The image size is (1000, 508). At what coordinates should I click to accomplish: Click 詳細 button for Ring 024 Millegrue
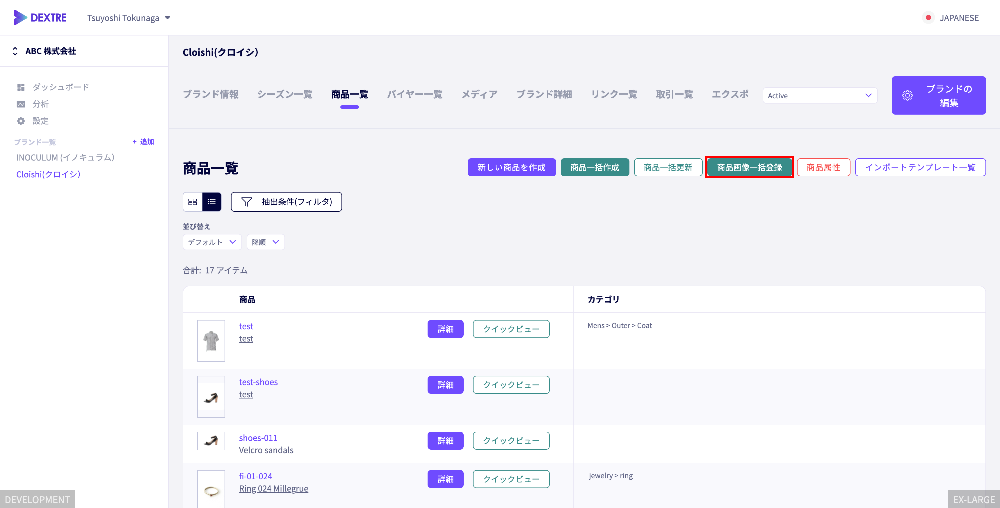(x=445, y=479)
